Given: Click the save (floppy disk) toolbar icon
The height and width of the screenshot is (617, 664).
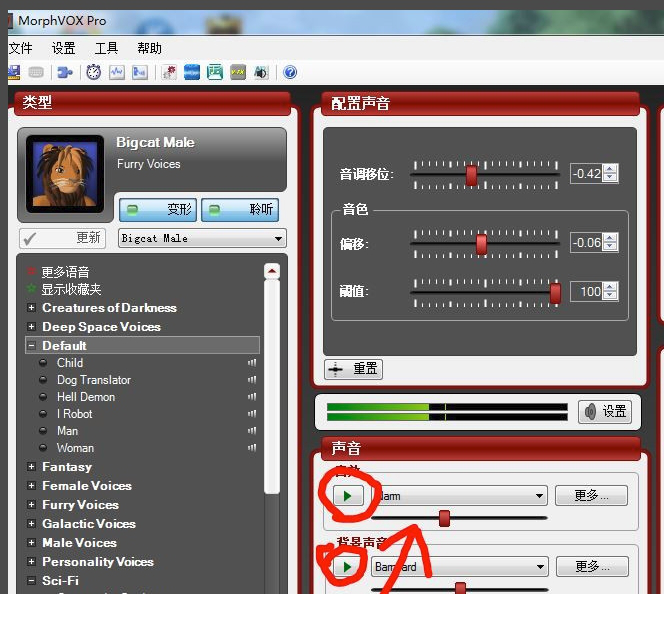Looking at the screenshot, I should coord(14,72).
